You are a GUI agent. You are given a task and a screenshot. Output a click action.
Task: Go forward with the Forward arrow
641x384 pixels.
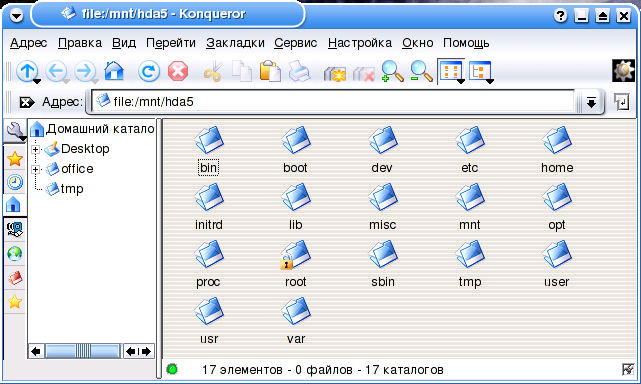point(84,71)
